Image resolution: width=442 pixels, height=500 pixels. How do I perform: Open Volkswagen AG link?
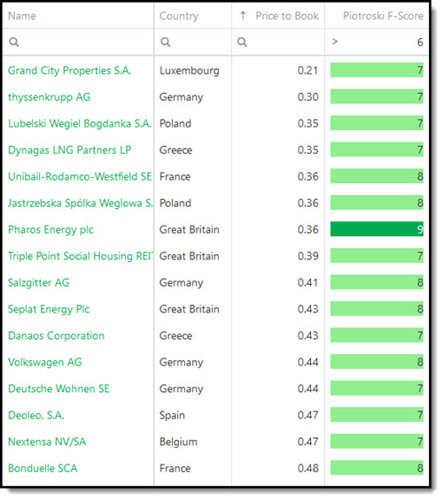pyautogui.click(x=45, y=362)
